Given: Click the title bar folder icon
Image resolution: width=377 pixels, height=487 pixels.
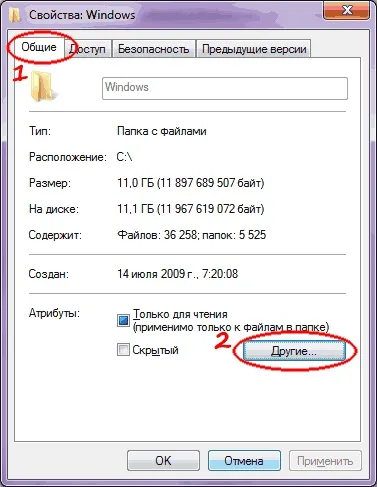Looking at the screenshot, I should click(x=15, y=15).
